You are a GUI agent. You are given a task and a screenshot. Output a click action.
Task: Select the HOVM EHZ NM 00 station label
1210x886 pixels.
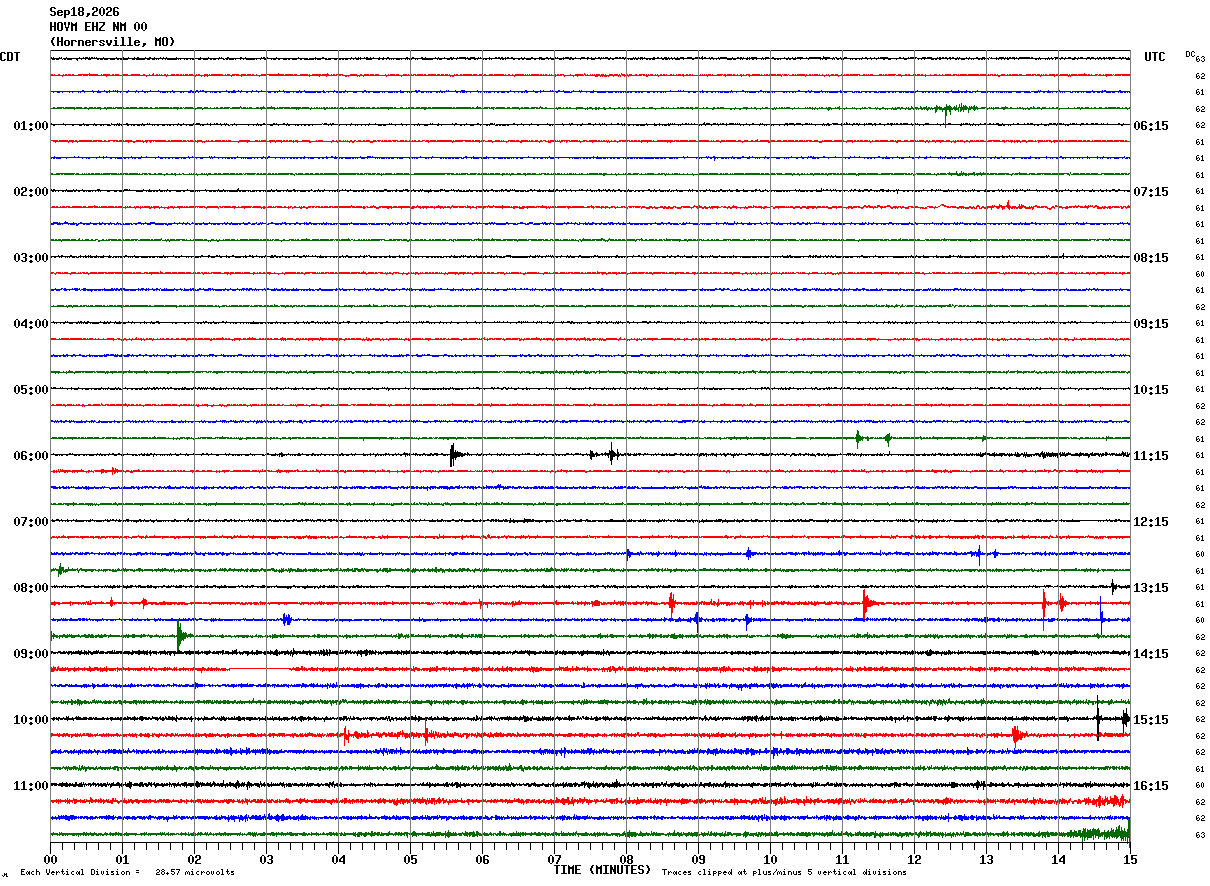click(x=98, y=27)
